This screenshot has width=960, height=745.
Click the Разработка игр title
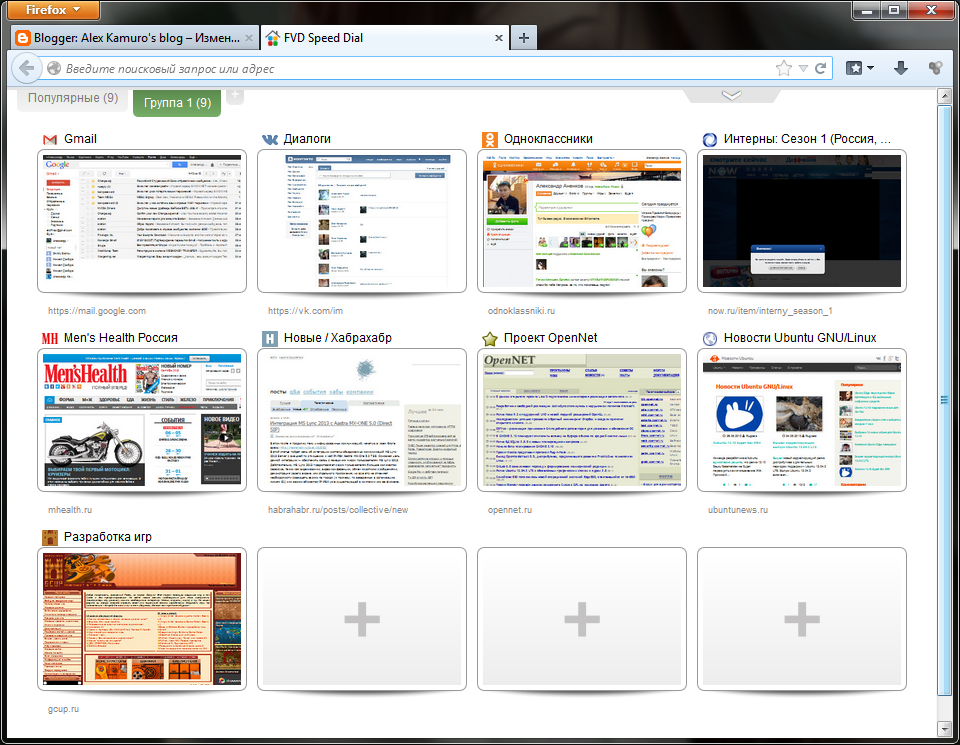tap(108, 537)
